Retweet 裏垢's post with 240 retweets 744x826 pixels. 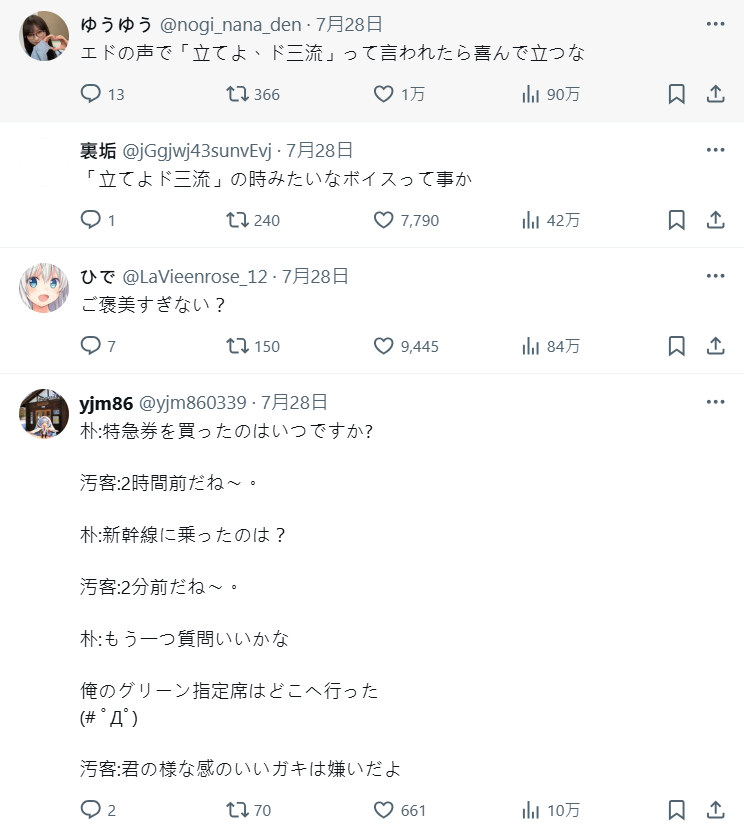237,220
